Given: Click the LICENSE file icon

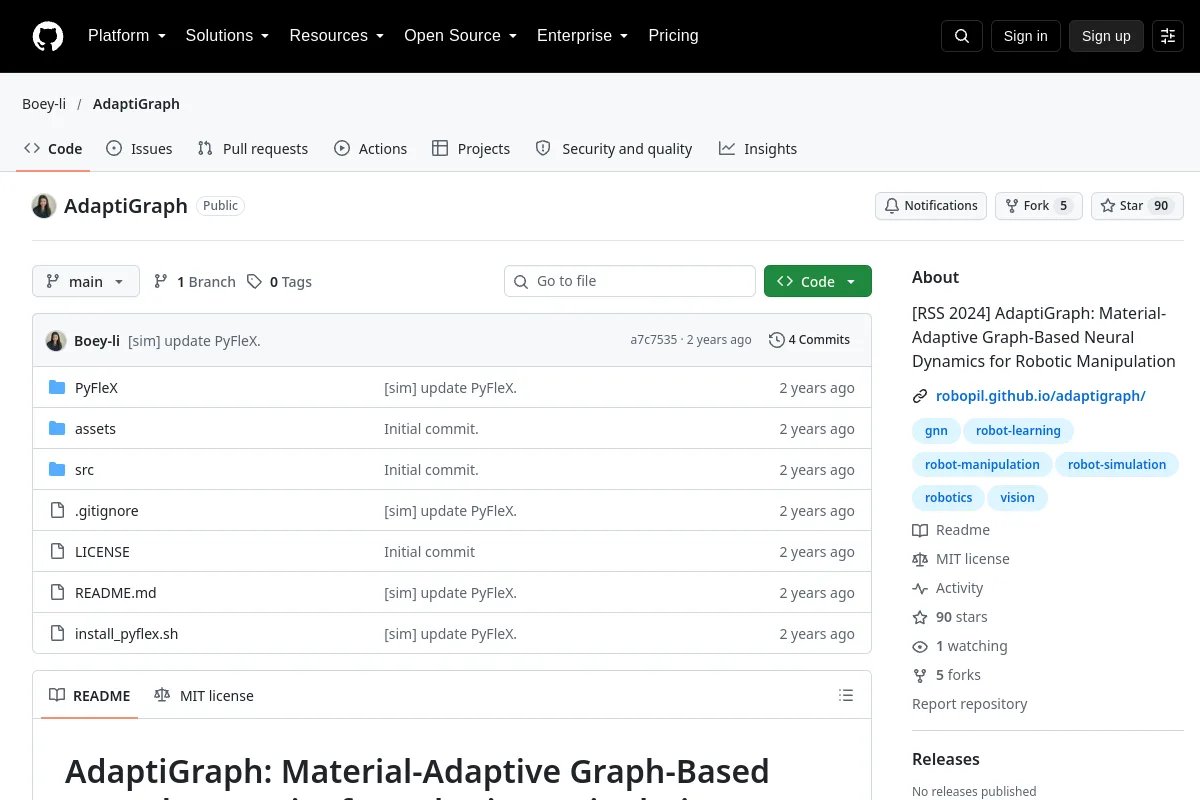Looking at the screenshot, I should (x=57, y=552).
